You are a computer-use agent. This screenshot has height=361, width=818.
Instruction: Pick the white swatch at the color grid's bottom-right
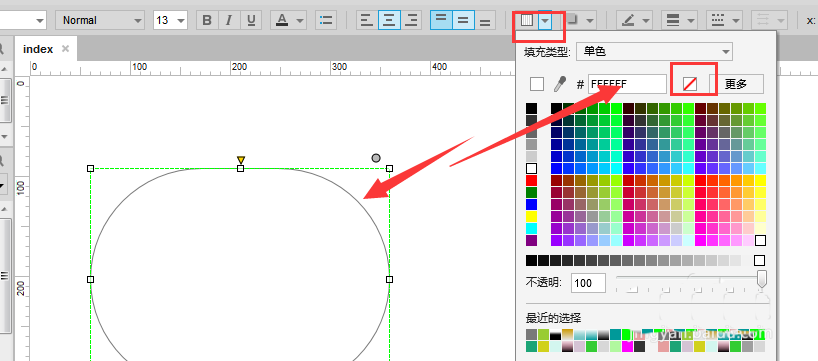761,240
